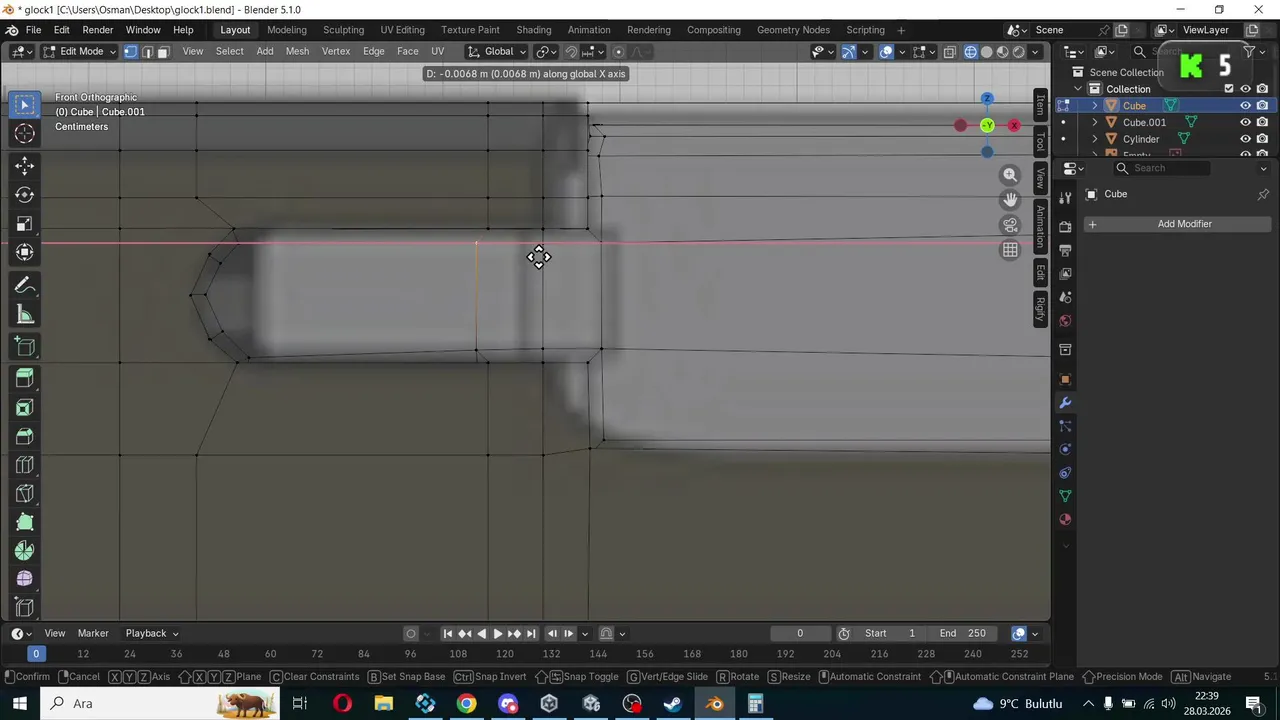This screenshot has height=720, width=1280.
Task: Click Add Modifier button
Action: pyautogui.click(x=1178, y=224)
